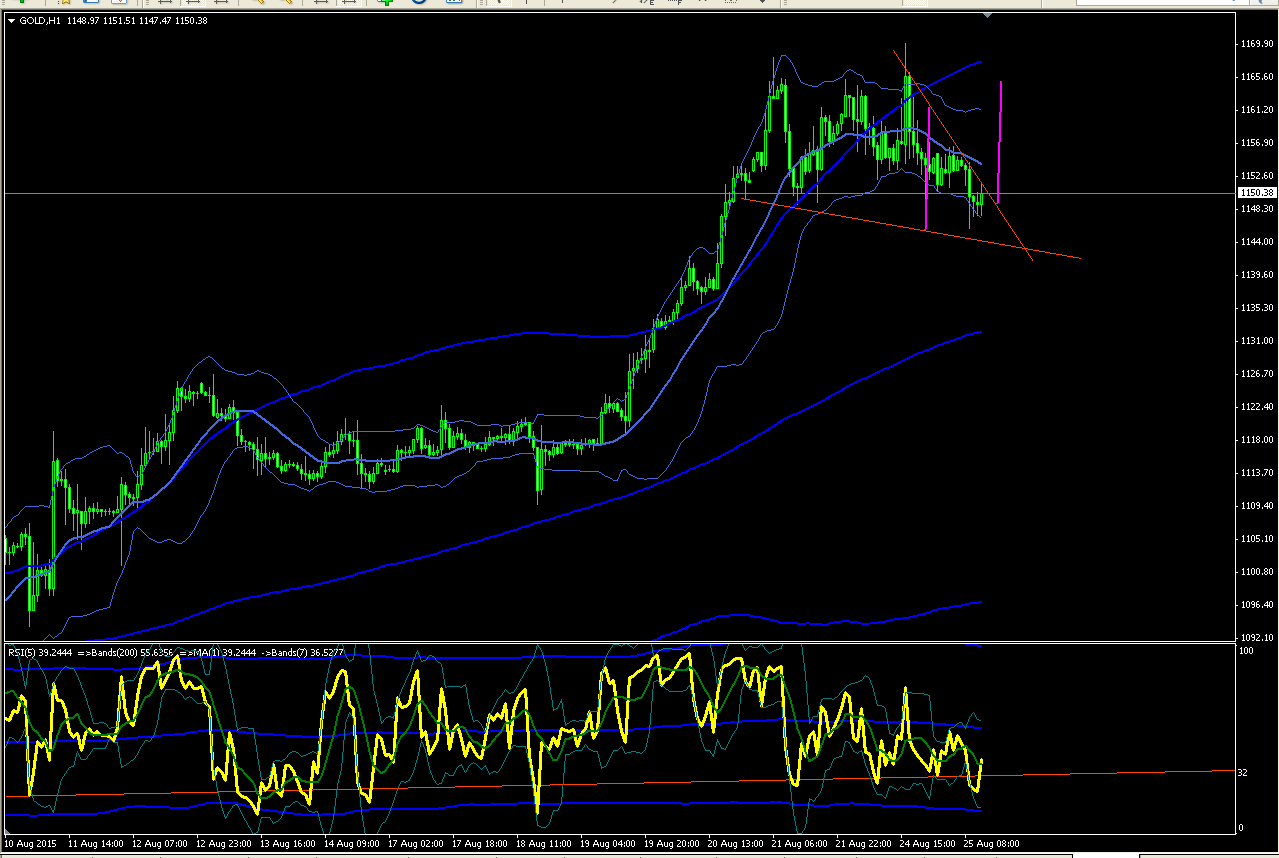Click the 1144.00 price scale label
The image size is (1279, 858).
click(x=1256, y=242)
